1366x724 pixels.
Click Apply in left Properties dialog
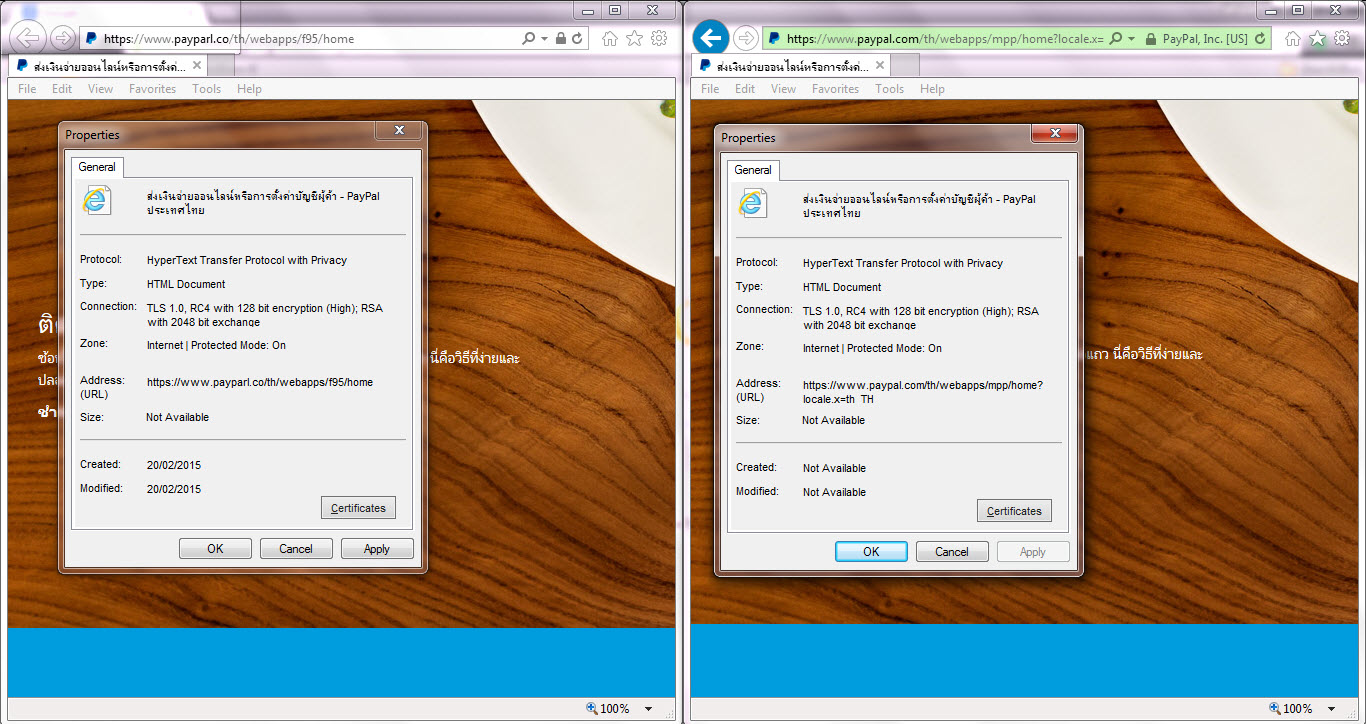[x=377, y=549]
